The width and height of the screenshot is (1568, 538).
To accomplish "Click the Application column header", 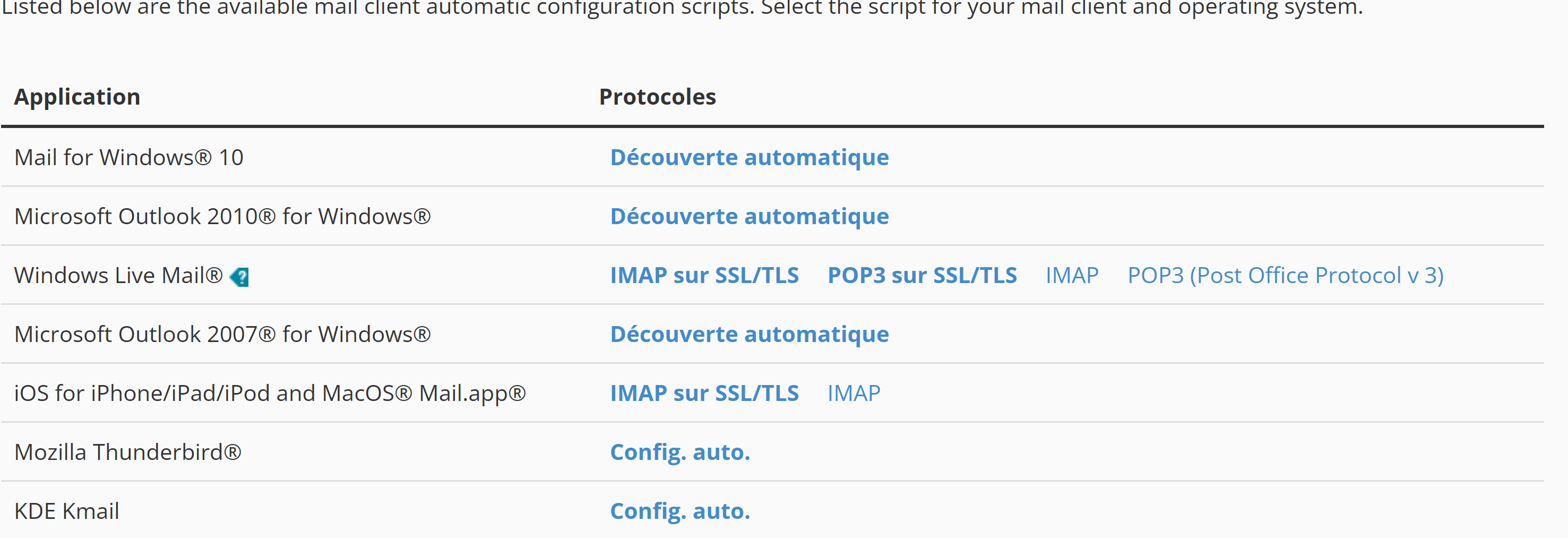I will coord(77,98).
